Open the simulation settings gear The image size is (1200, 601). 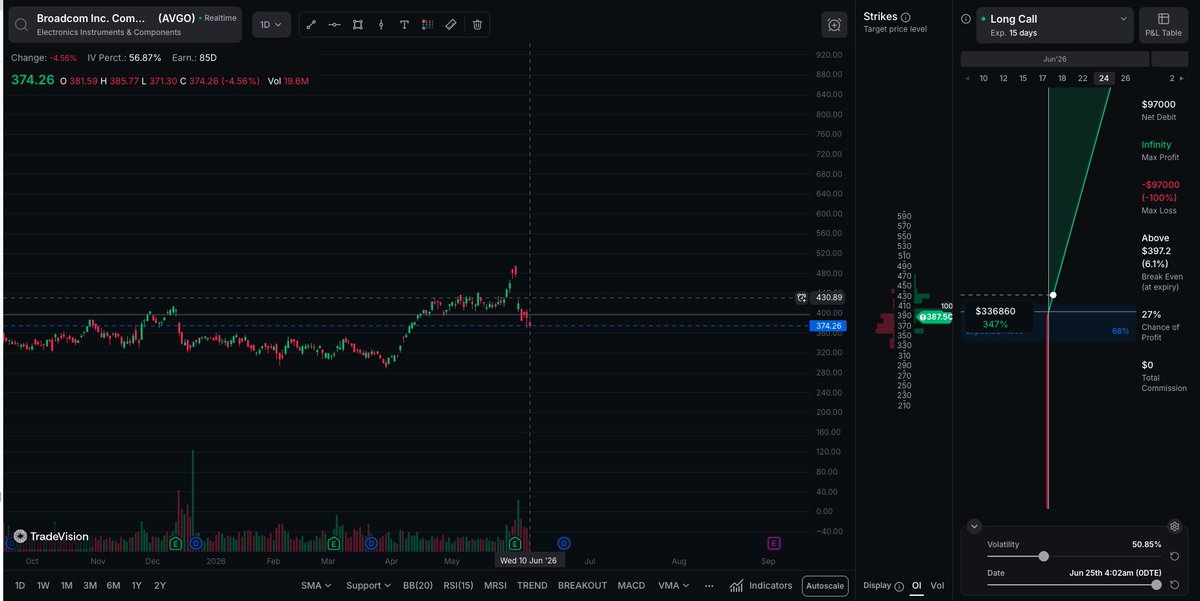click(1175, 526)
